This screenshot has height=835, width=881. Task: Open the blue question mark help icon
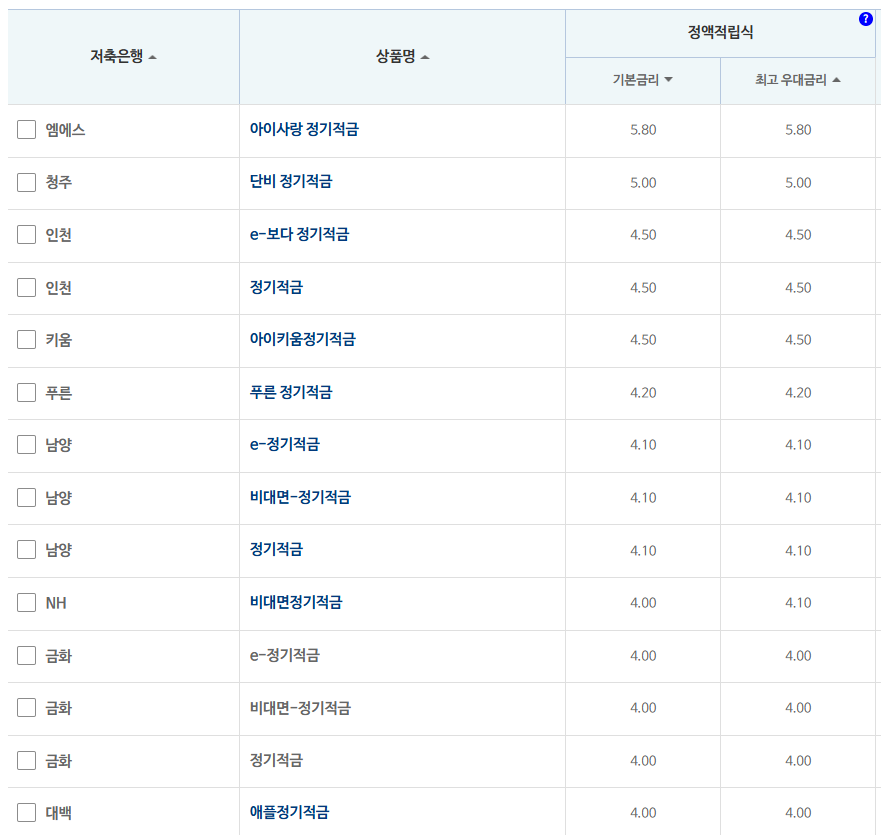[865, 19]
